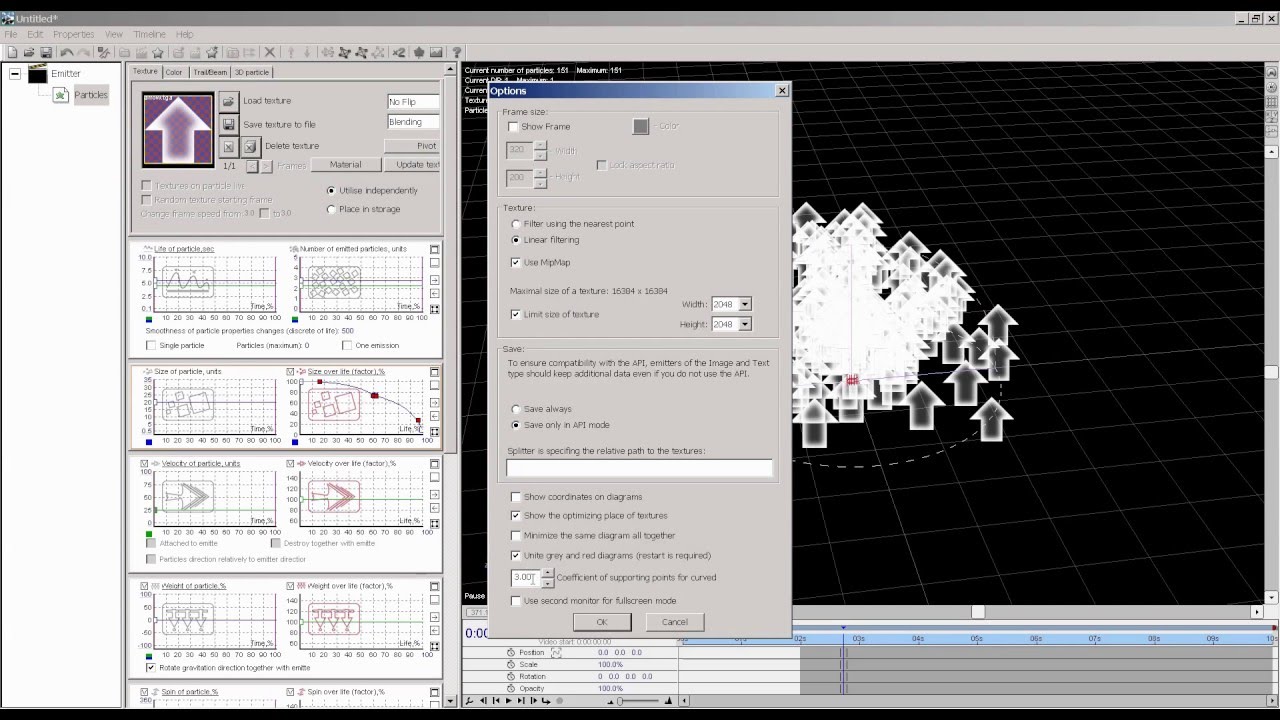The width and height of the screenshot is (1280, 720).
Task: Click the x2 toolbar icon
Action: coord(399,52)
